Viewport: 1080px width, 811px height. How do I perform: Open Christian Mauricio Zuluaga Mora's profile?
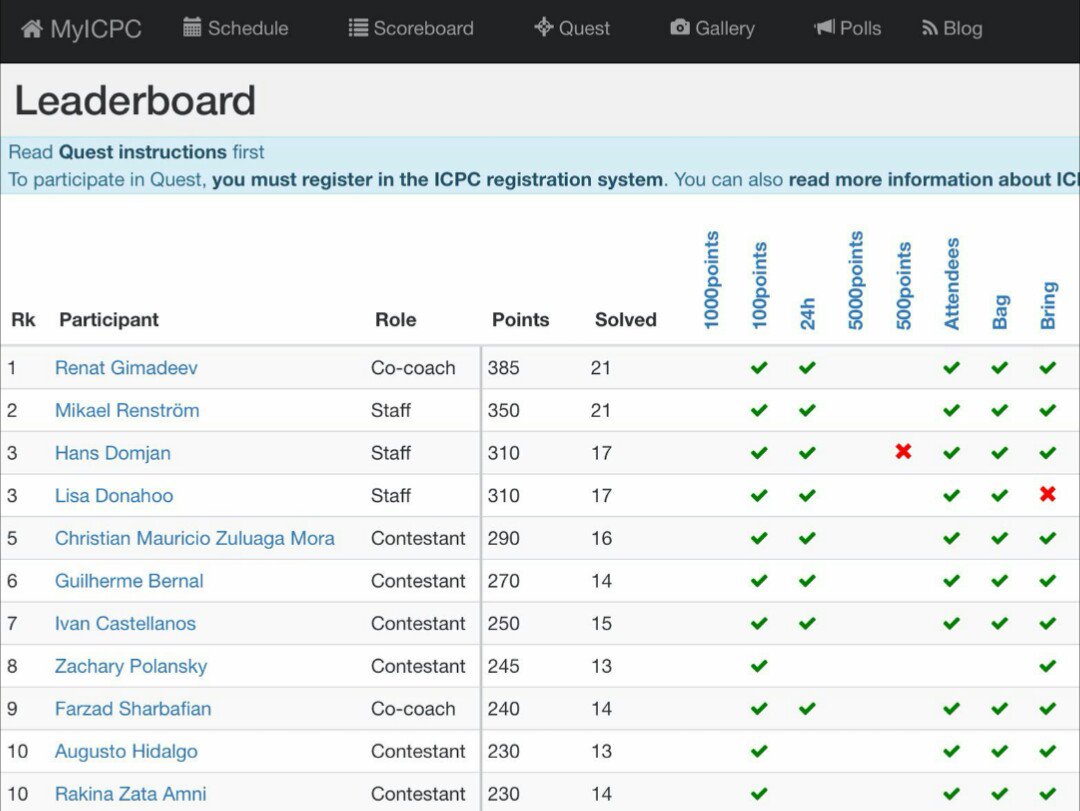click(195, 538)
